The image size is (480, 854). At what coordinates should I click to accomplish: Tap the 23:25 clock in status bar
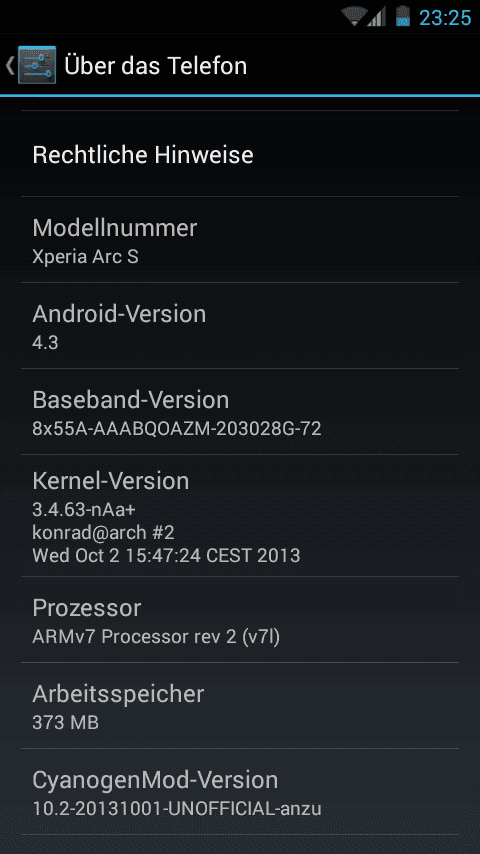(445, 18)
